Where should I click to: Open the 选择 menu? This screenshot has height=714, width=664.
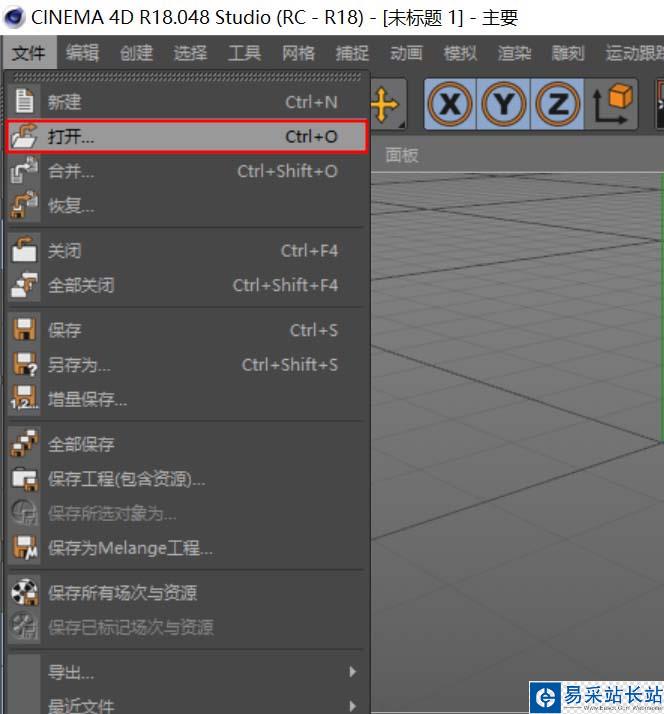click(x=190, y=53)
